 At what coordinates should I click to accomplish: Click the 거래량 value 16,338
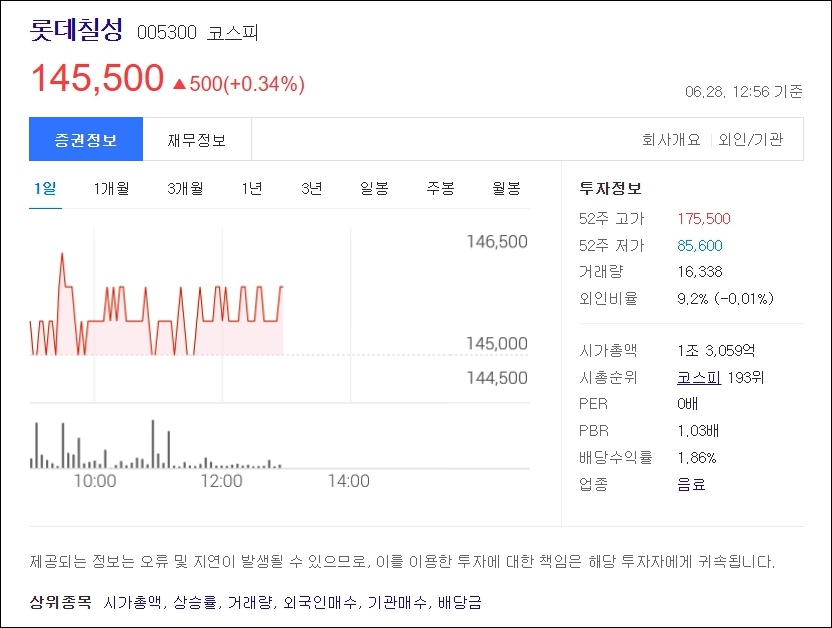[x=700, y=272]
